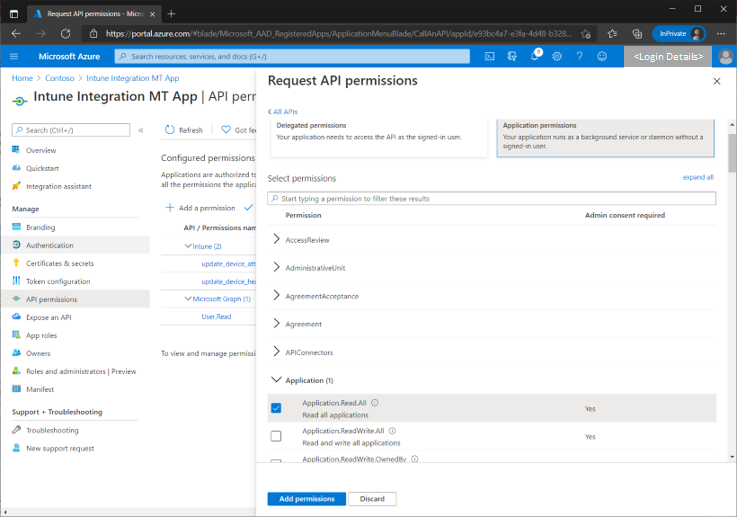Open the portal hamburger menu
Viewport: 737px width, 517px height.
[x=14, y=56]
